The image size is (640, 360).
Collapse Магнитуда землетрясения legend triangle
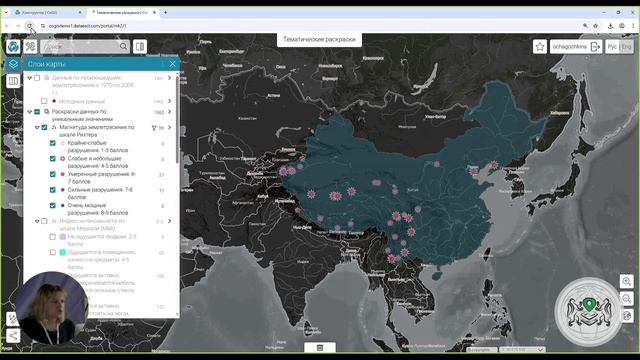tap(37, 128)
